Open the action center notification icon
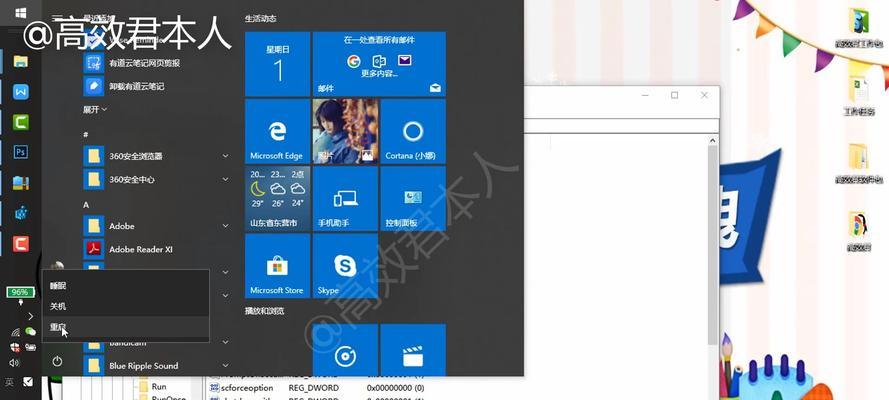This screenshot has width=889, height=400. pos(28,381)
